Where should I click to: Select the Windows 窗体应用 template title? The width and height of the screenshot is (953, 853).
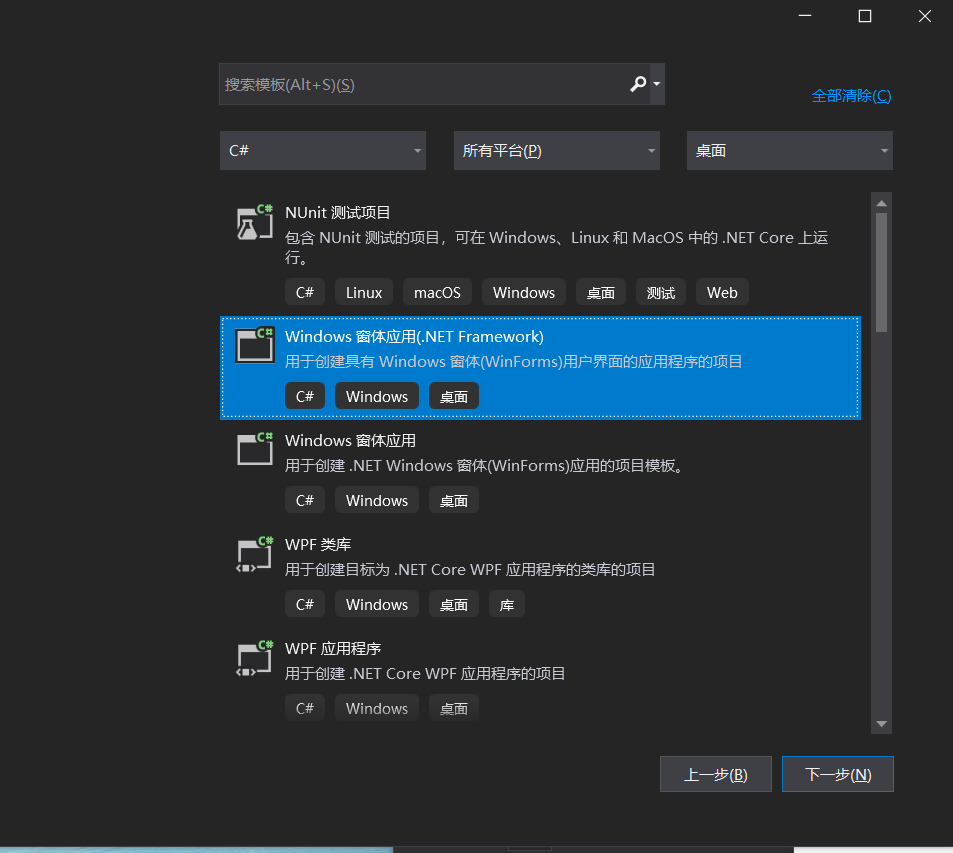(x=351, y=440)
